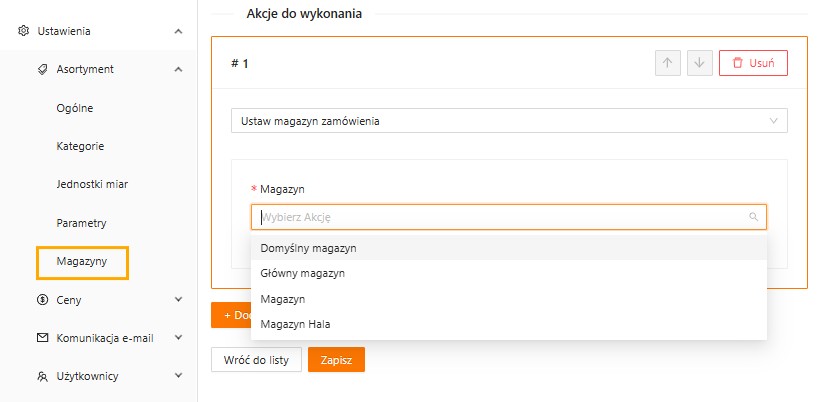Click the search icon in Magazyn field
Viewport: 829px width, 402px height.
[753, 216]
